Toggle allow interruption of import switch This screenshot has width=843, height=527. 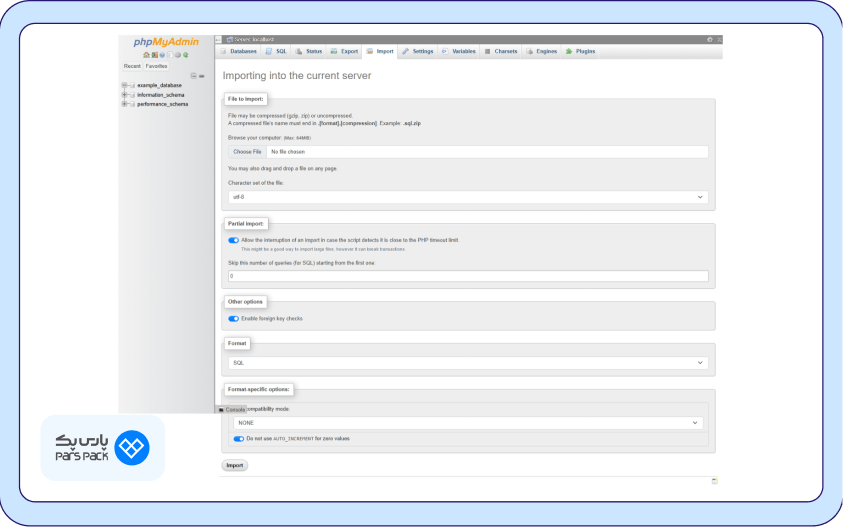(x=233, y=240)
